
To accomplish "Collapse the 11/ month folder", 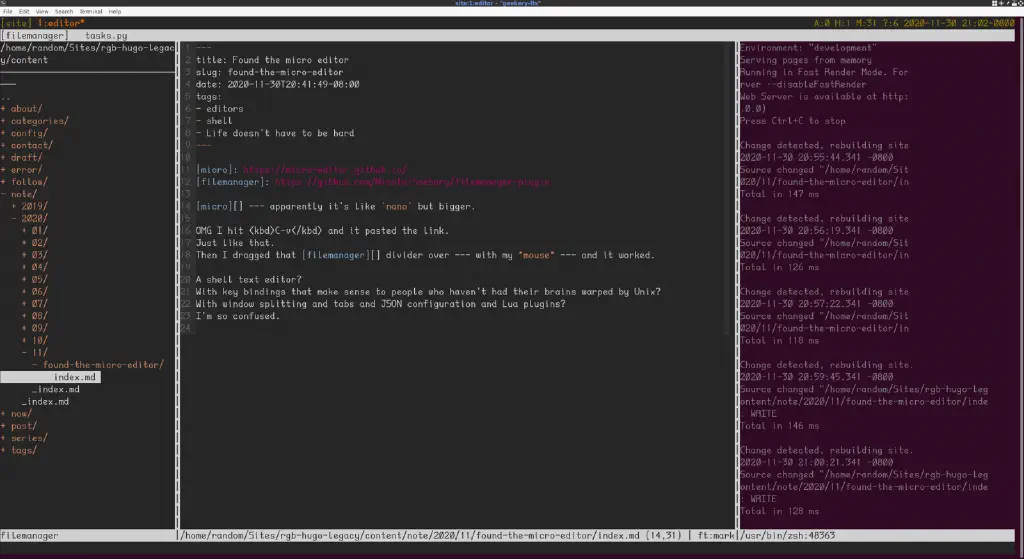I will tap(35, 353).
